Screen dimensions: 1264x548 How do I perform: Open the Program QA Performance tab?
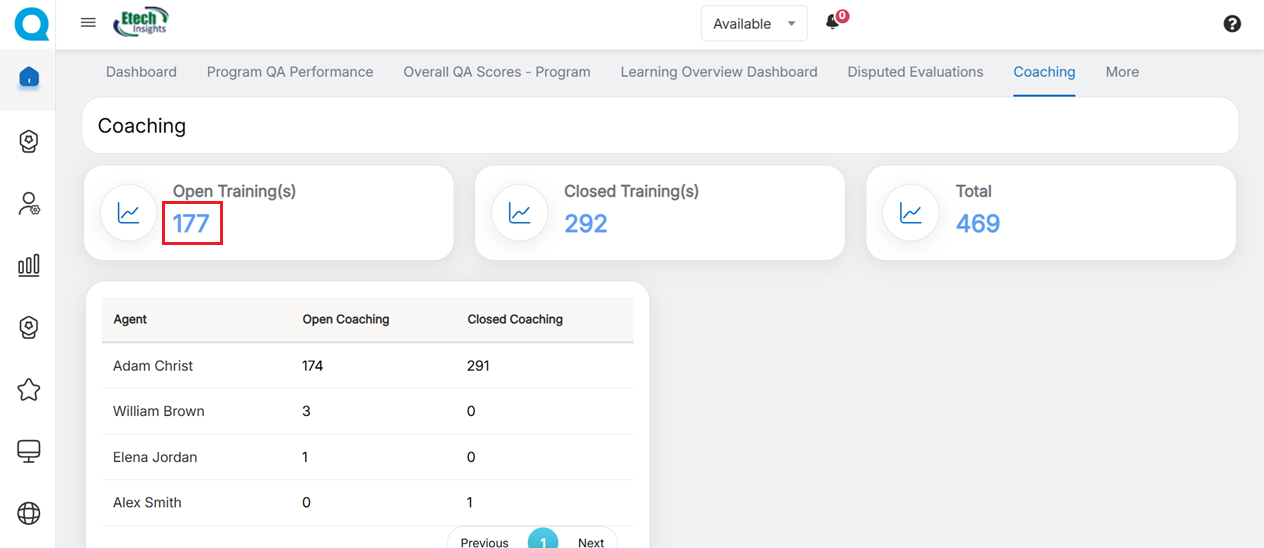click(x=290, y=72)
